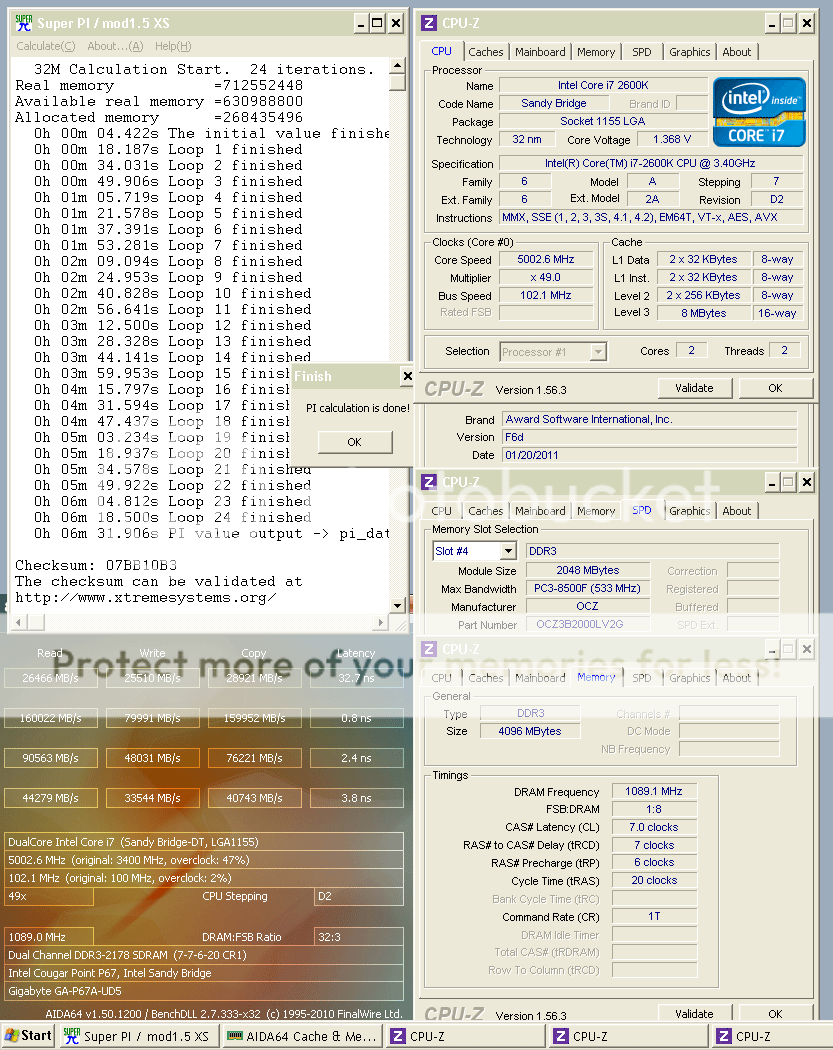Open the Mainboard tab in the bottom Memory CPU-Z window

tap(540, 678)
